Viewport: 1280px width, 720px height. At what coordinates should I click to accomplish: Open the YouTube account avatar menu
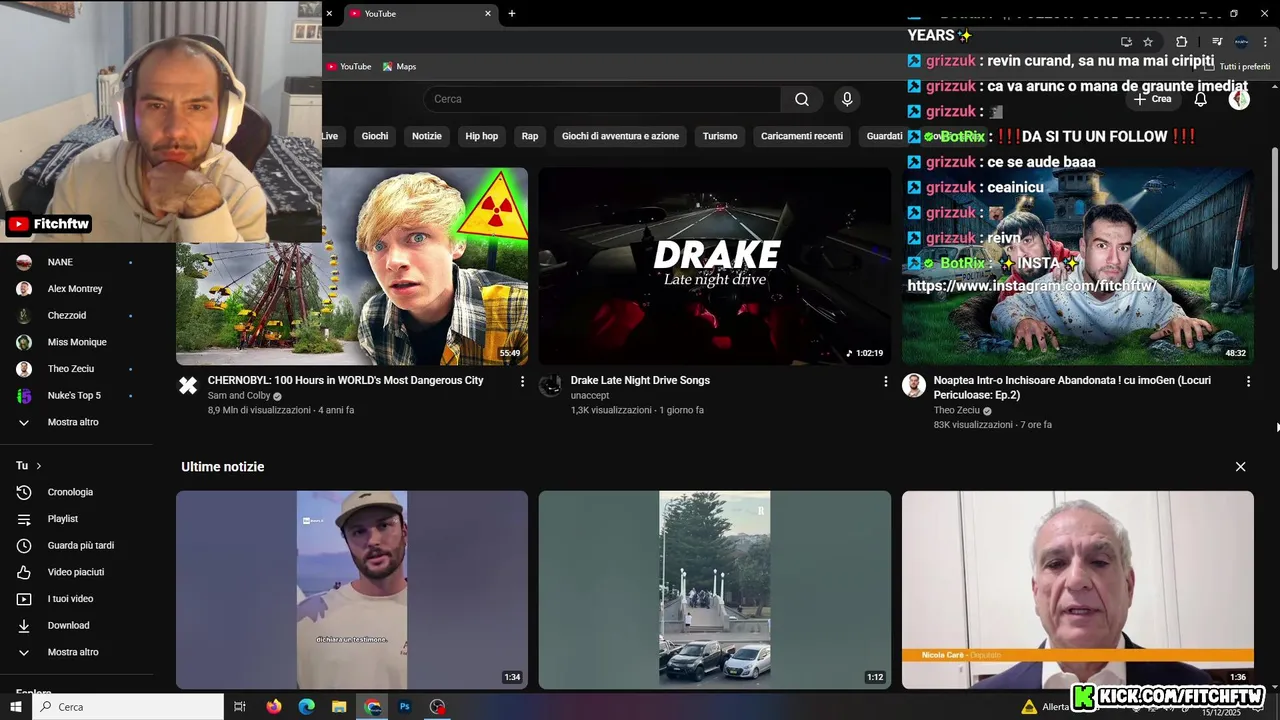1239,99
